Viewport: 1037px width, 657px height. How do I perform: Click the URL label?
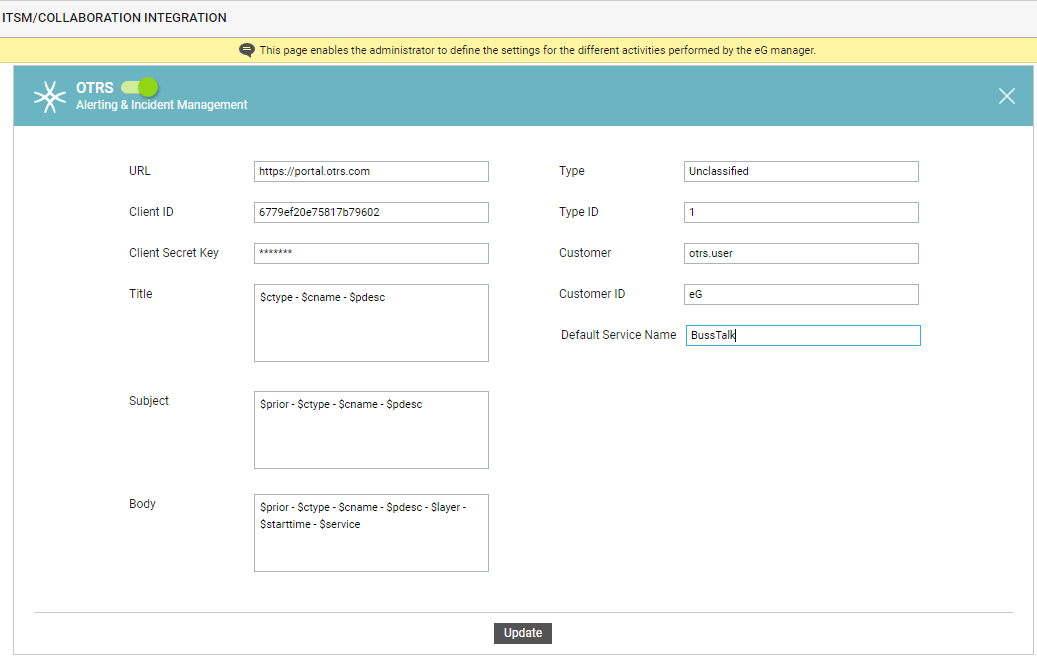coord(140,171)
